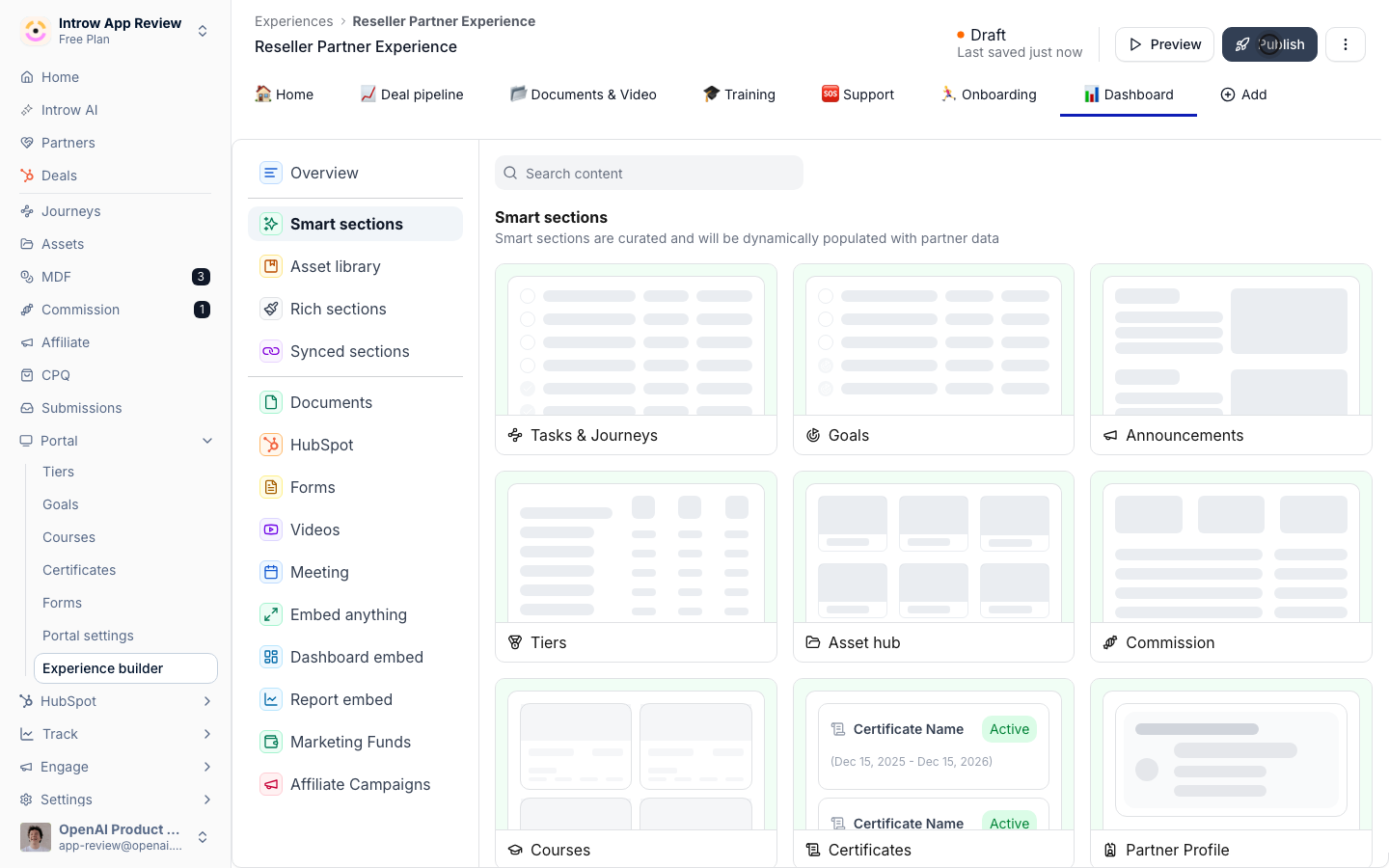This screenshot has height=868, width=1389.
Task: Click the Introw logo icon
Action: tap(36, 31)
